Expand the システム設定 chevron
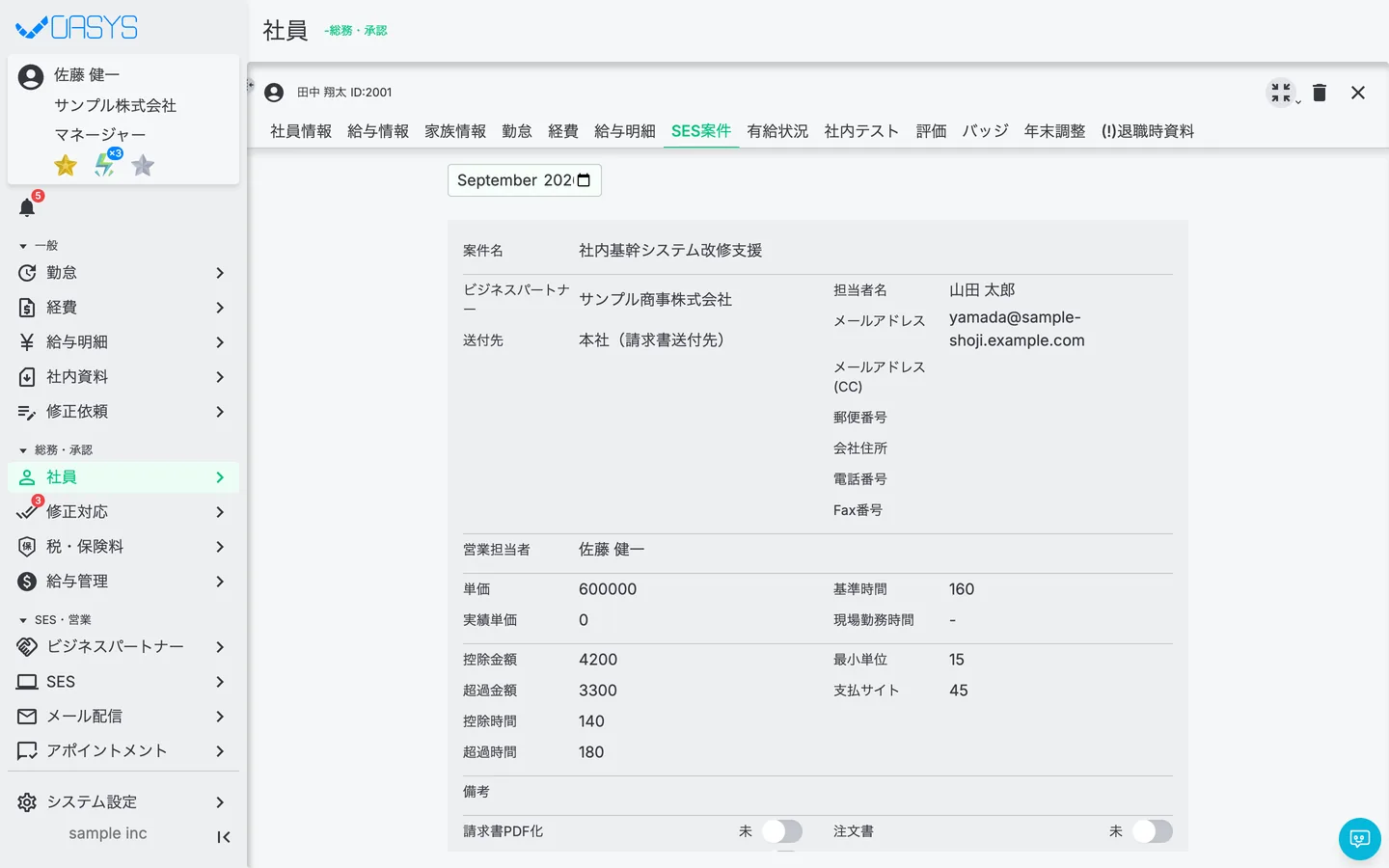This screenshot has height=868, width=1389. point(220,802)
